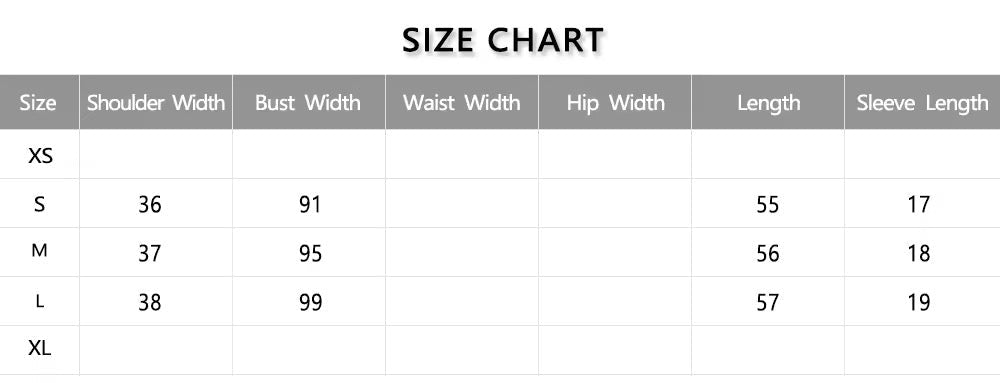Image resolution: width=1000 pixels, height=383 pixels.
Task: Select the M size row label
Action: (x=40, y=251)
